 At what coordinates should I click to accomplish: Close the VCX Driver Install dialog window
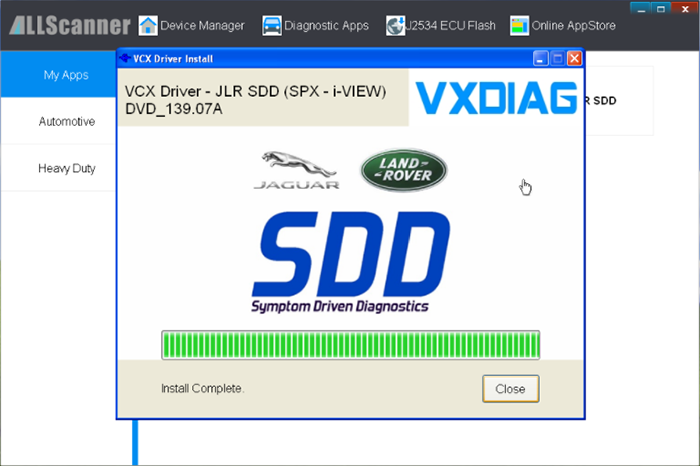tap(575, 59)
